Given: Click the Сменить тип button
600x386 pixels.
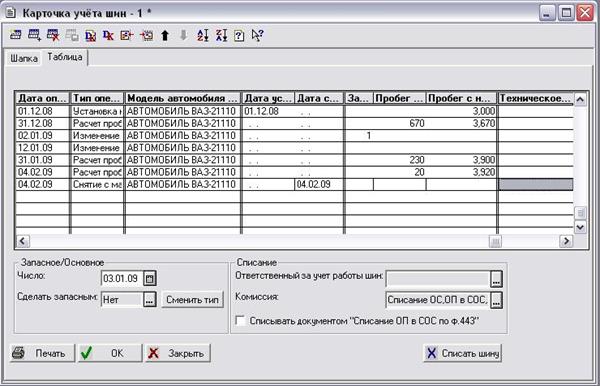Looking at the screenshot, I should pos(192,300).
